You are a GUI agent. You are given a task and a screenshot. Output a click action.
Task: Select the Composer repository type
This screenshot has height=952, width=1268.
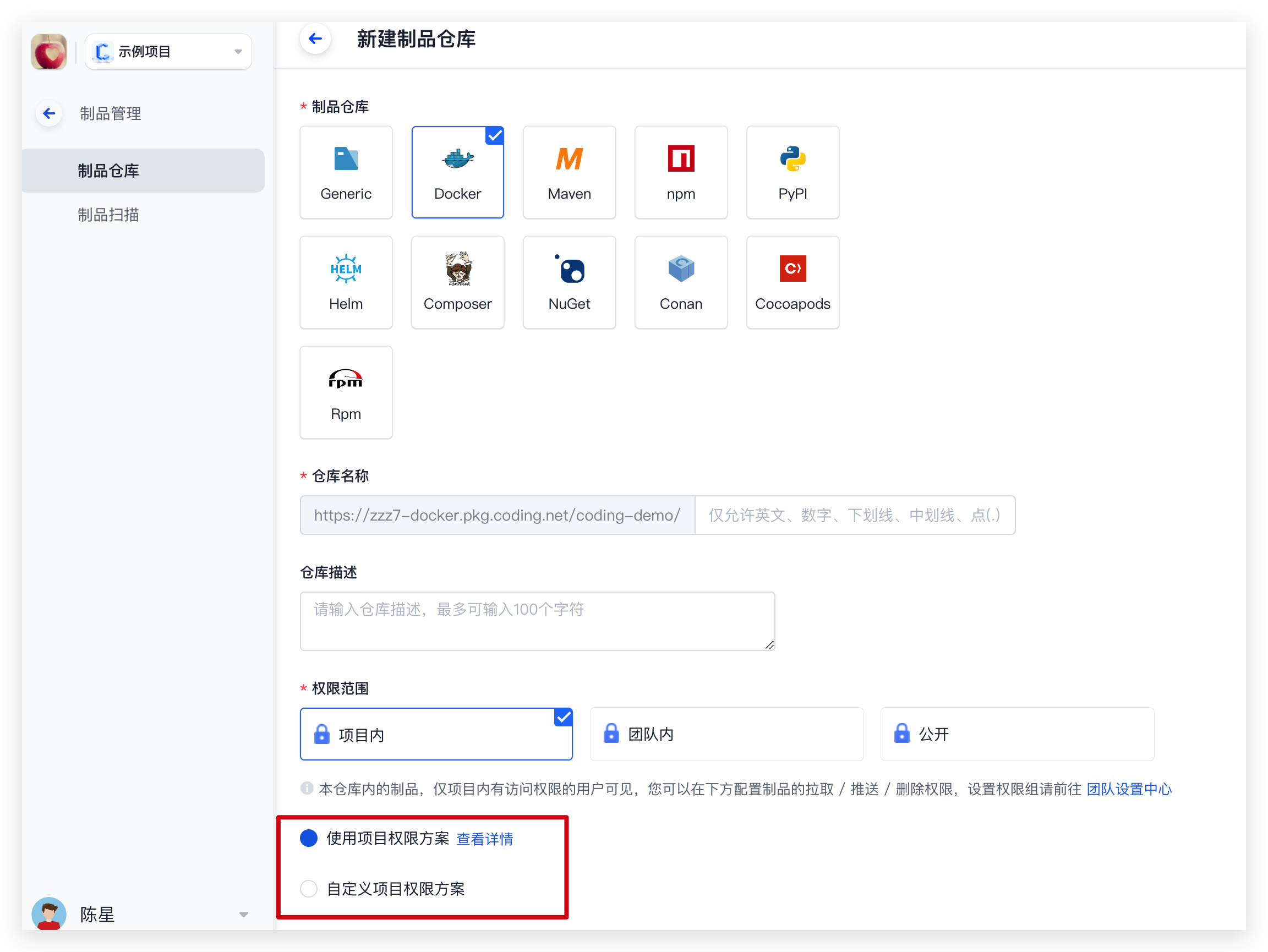pos(457,282)
